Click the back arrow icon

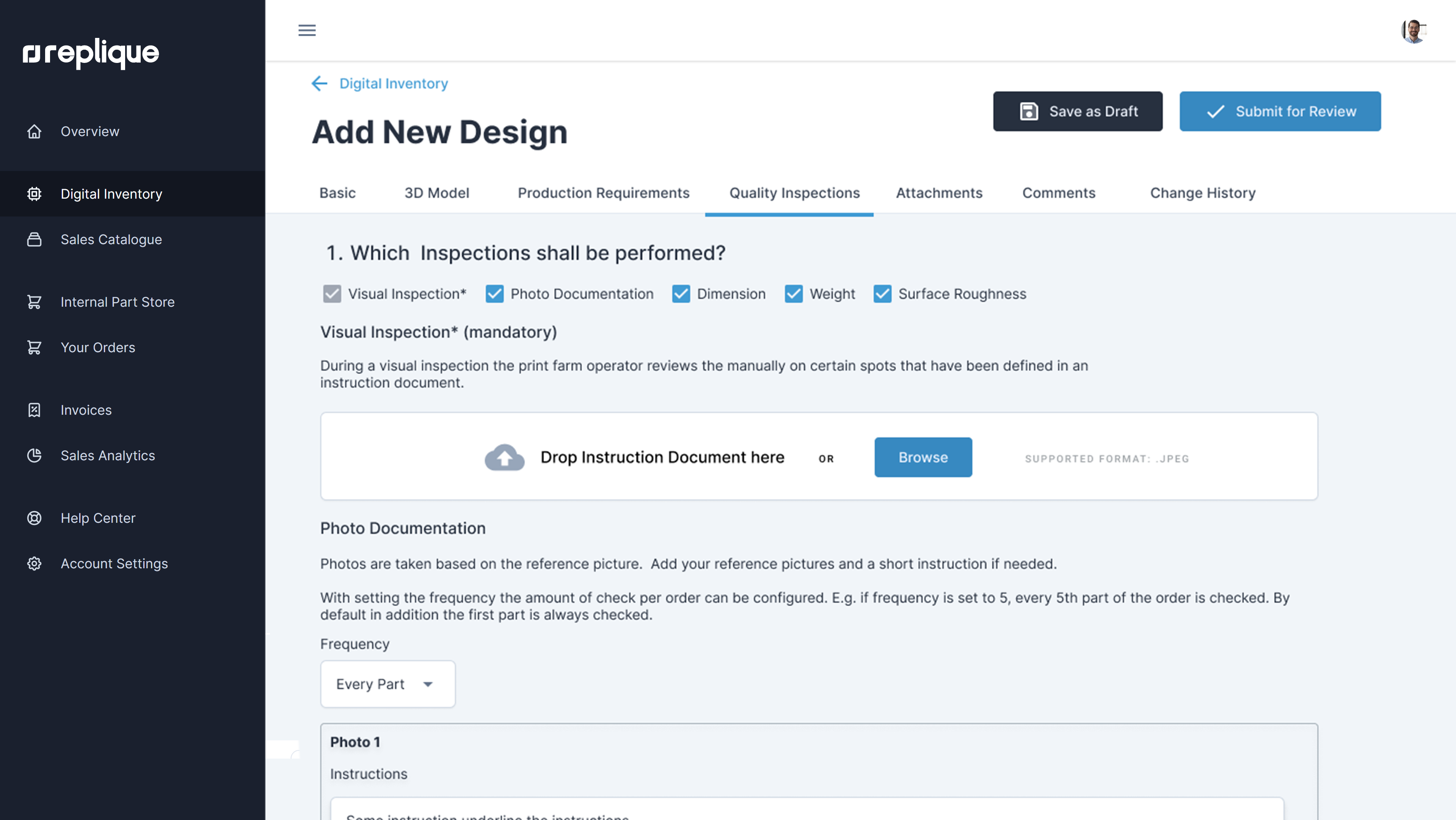point(319,84)
